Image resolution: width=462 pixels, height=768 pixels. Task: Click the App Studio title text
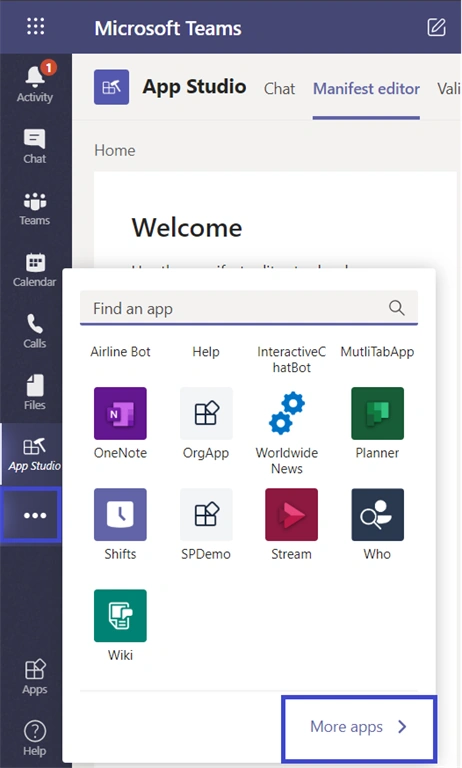click(x=194, y=87)
